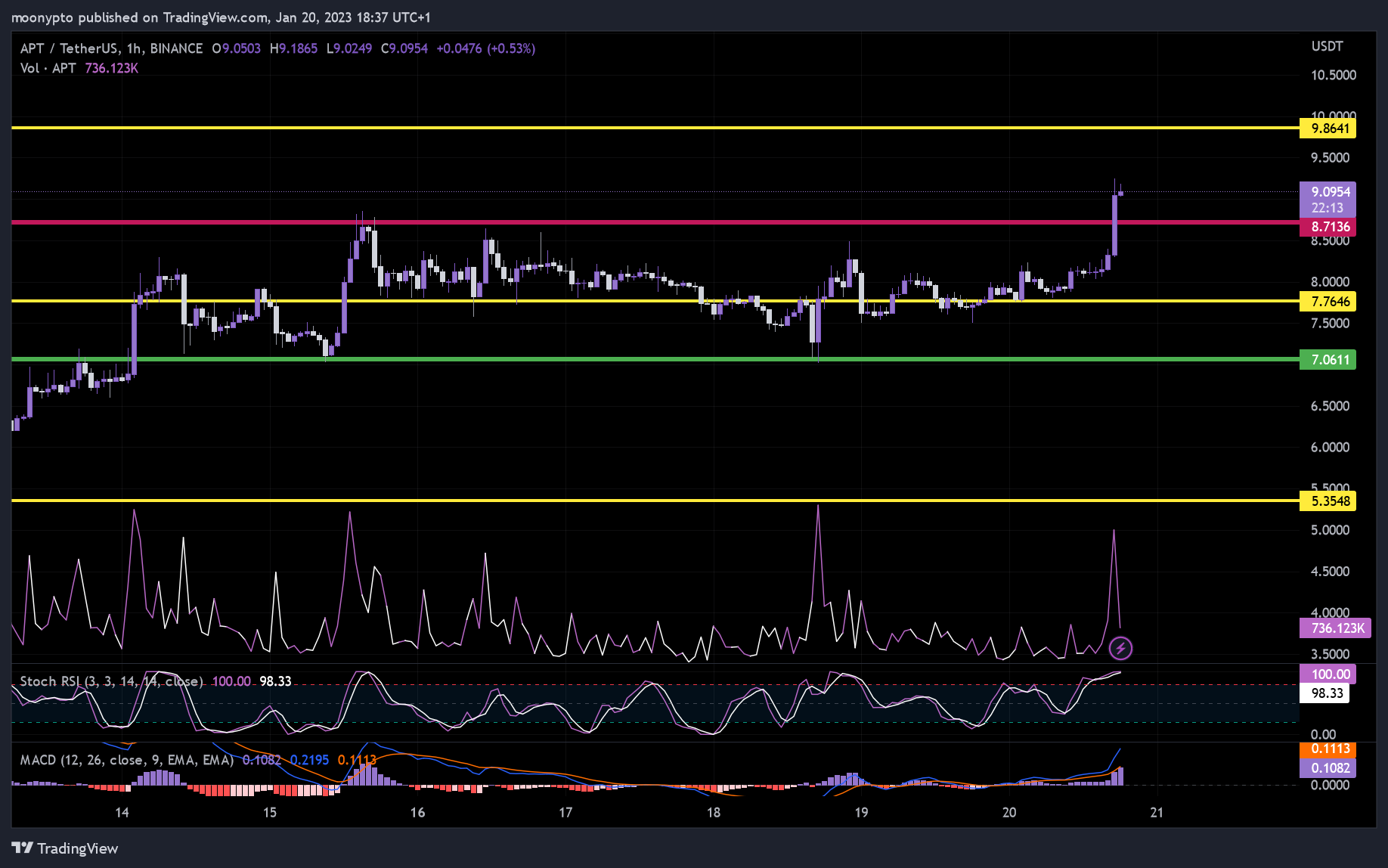Click the close value C9.0954
Image resolution: width=1388 pixels, height=868 pixels.
[x=404, y=48]
